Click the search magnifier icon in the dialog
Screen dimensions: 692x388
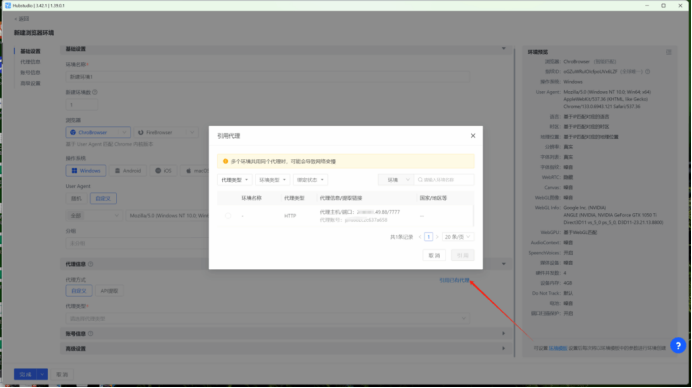pyautogui.click(x=420, y=180)
